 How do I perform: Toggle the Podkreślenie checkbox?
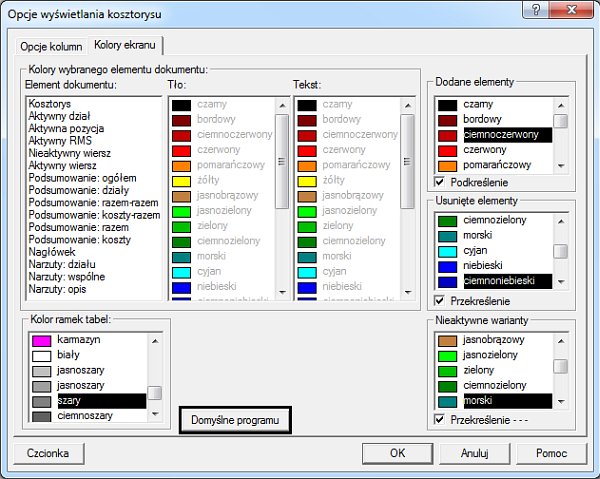[441, 182]
